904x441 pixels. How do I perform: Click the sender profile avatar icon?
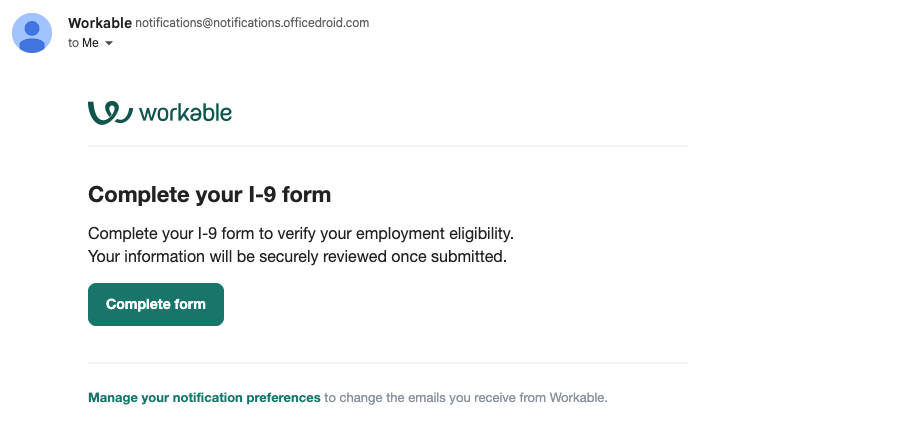pyautogui.click(x=32, y=33)
